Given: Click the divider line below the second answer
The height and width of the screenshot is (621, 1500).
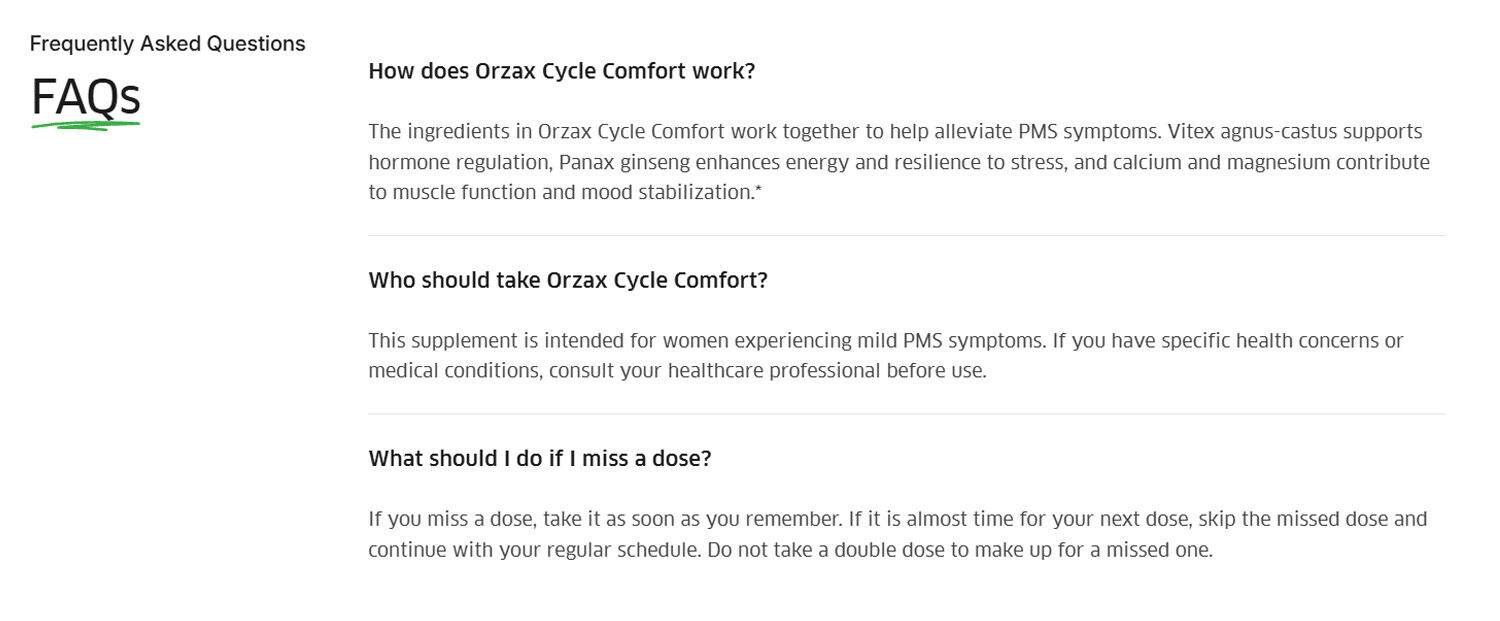Looking at the screenshot, I should pos(906,414).
